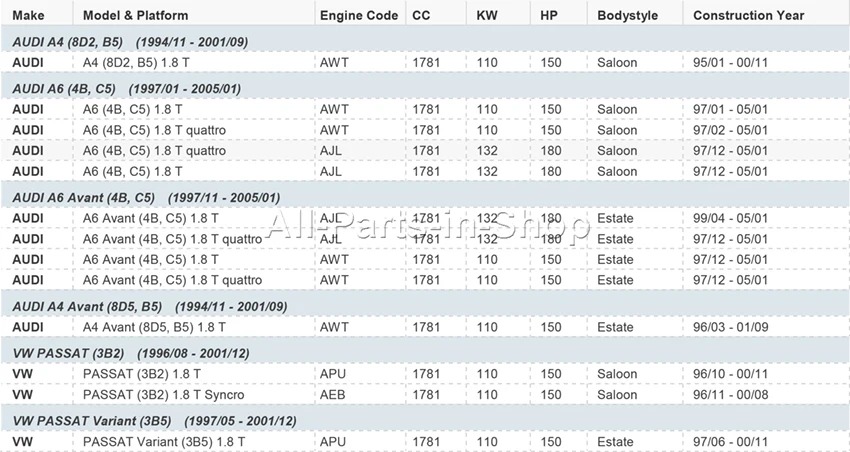This screenshot has width=850, height=452.
Task: Click the "Make" column header
Action: pos(28,15)
